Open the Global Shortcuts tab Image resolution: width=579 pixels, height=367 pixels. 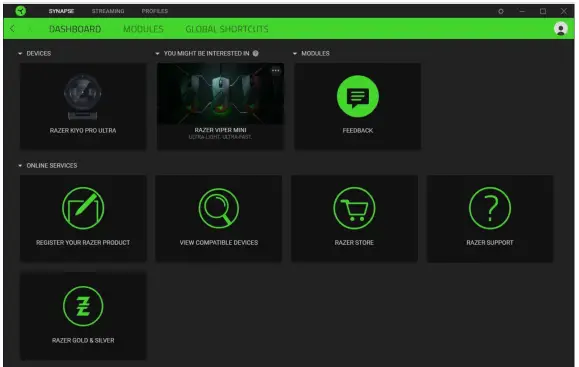[227, 29]
